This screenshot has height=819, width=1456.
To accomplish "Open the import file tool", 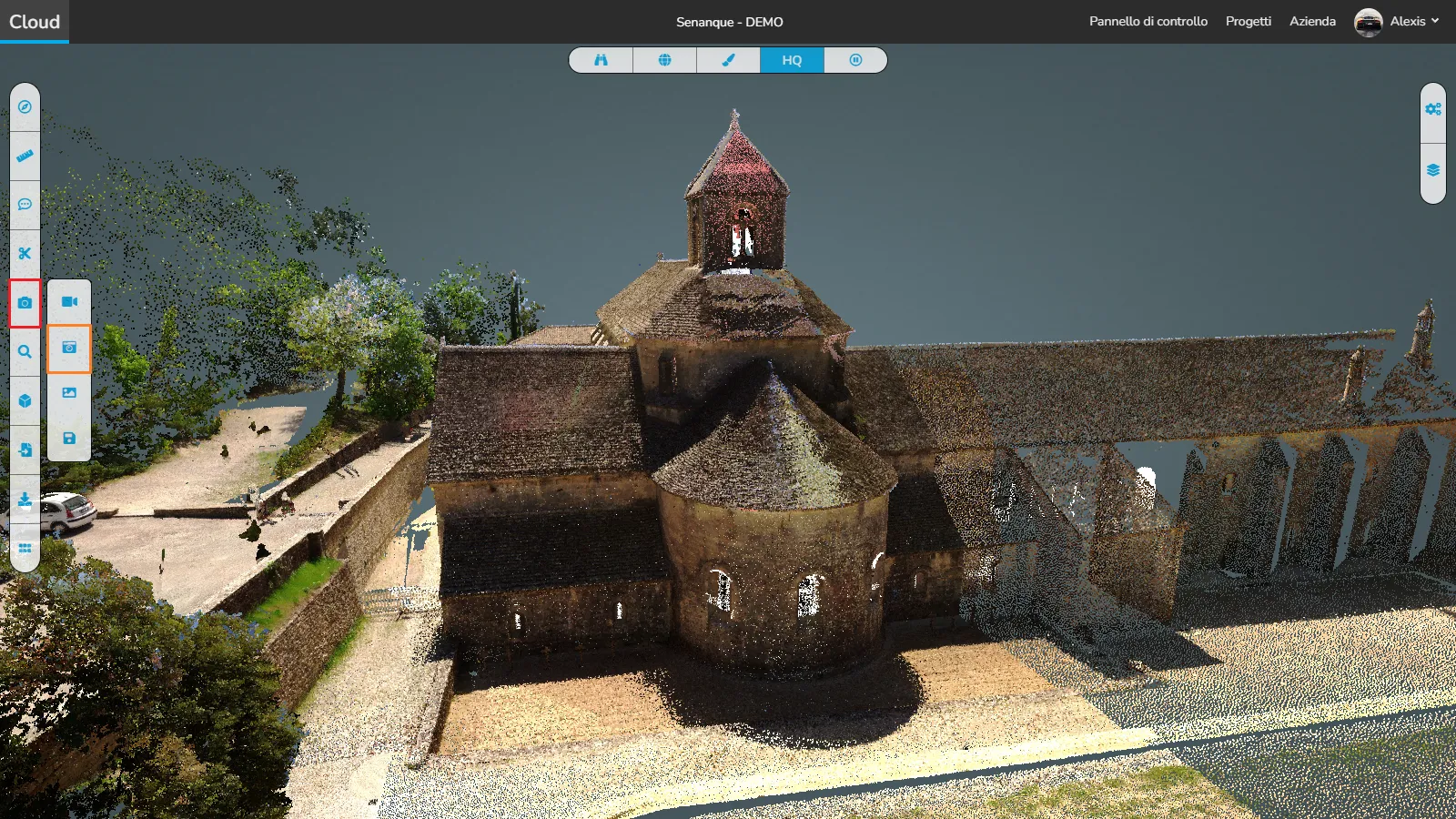I will 25,450.
